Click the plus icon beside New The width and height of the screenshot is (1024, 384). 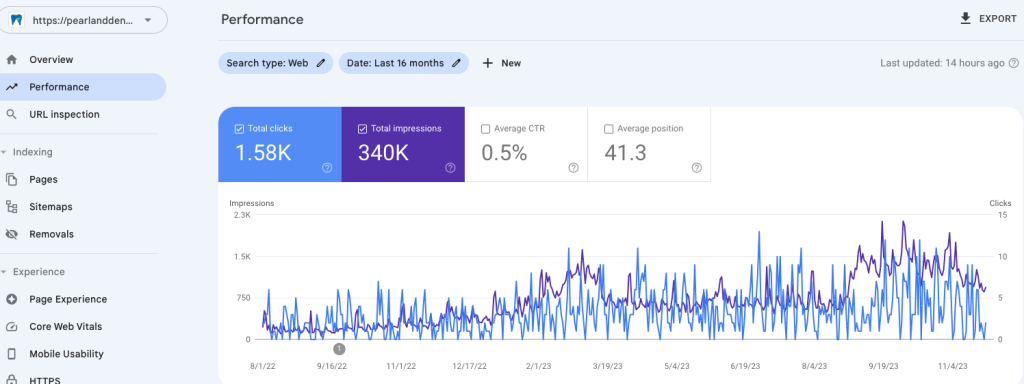[487, 63]
